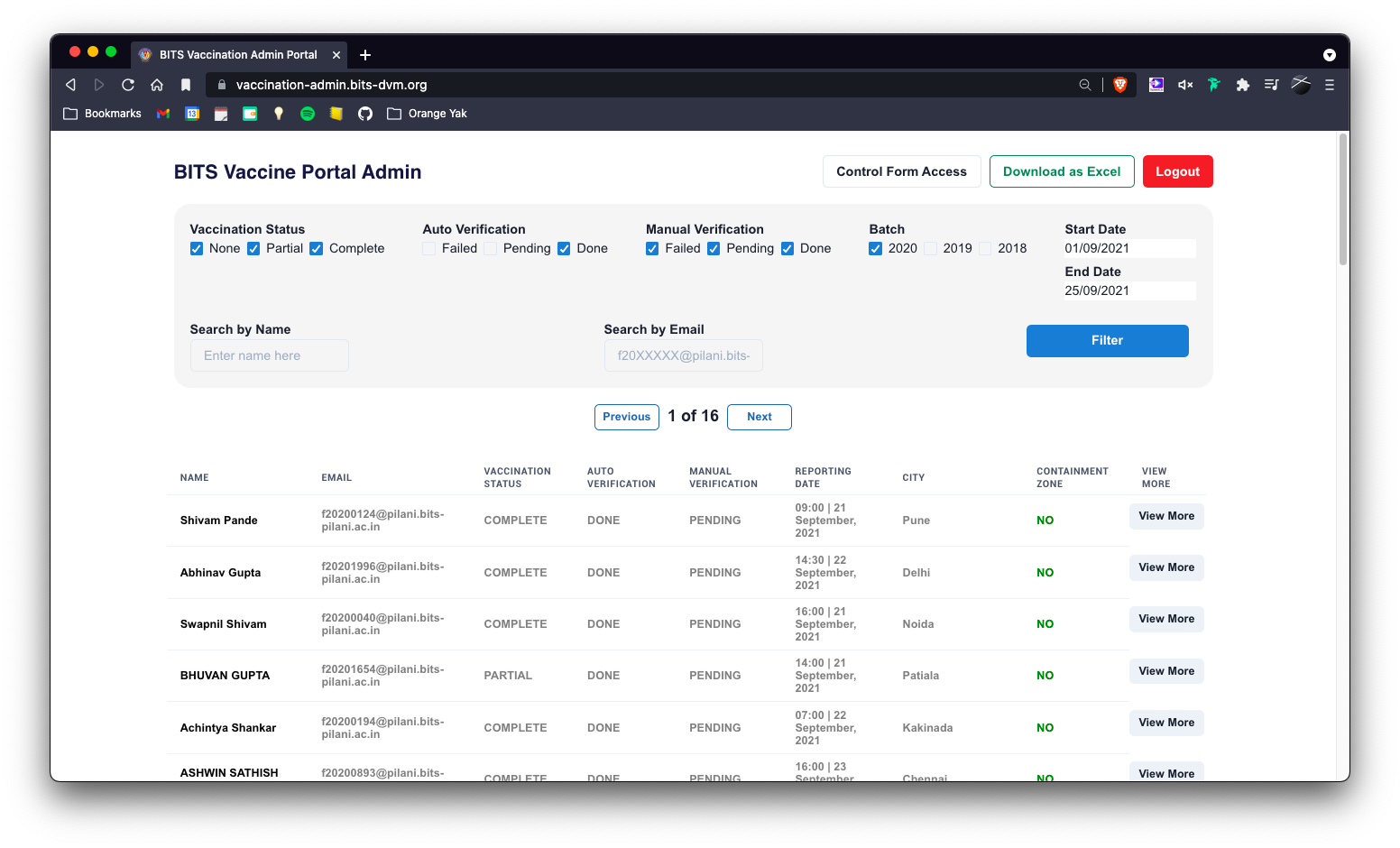Click PARTIAL status for BHUVAN GUPTA

point(508,676)
